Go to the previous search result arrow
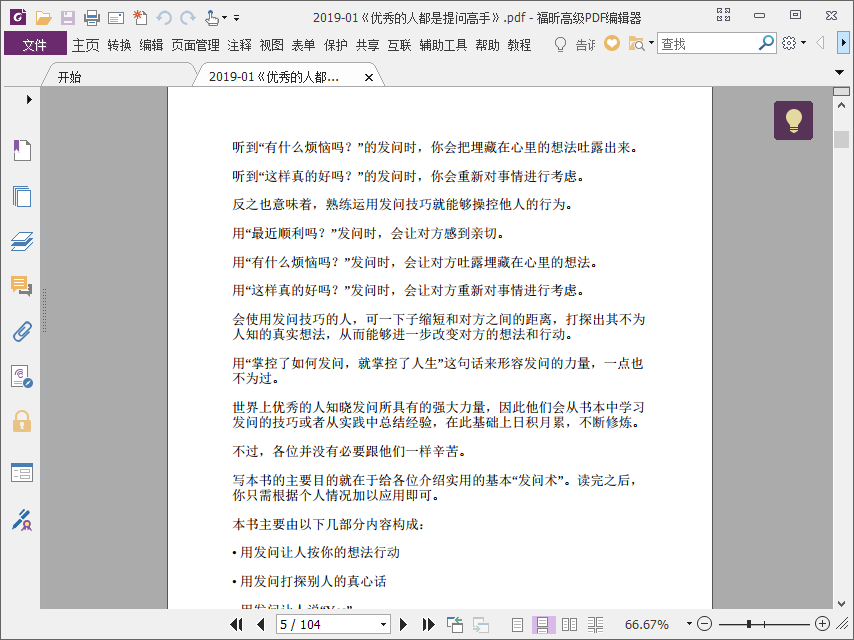The width and height of the screenshot is (854, 640). coord(820,42)
